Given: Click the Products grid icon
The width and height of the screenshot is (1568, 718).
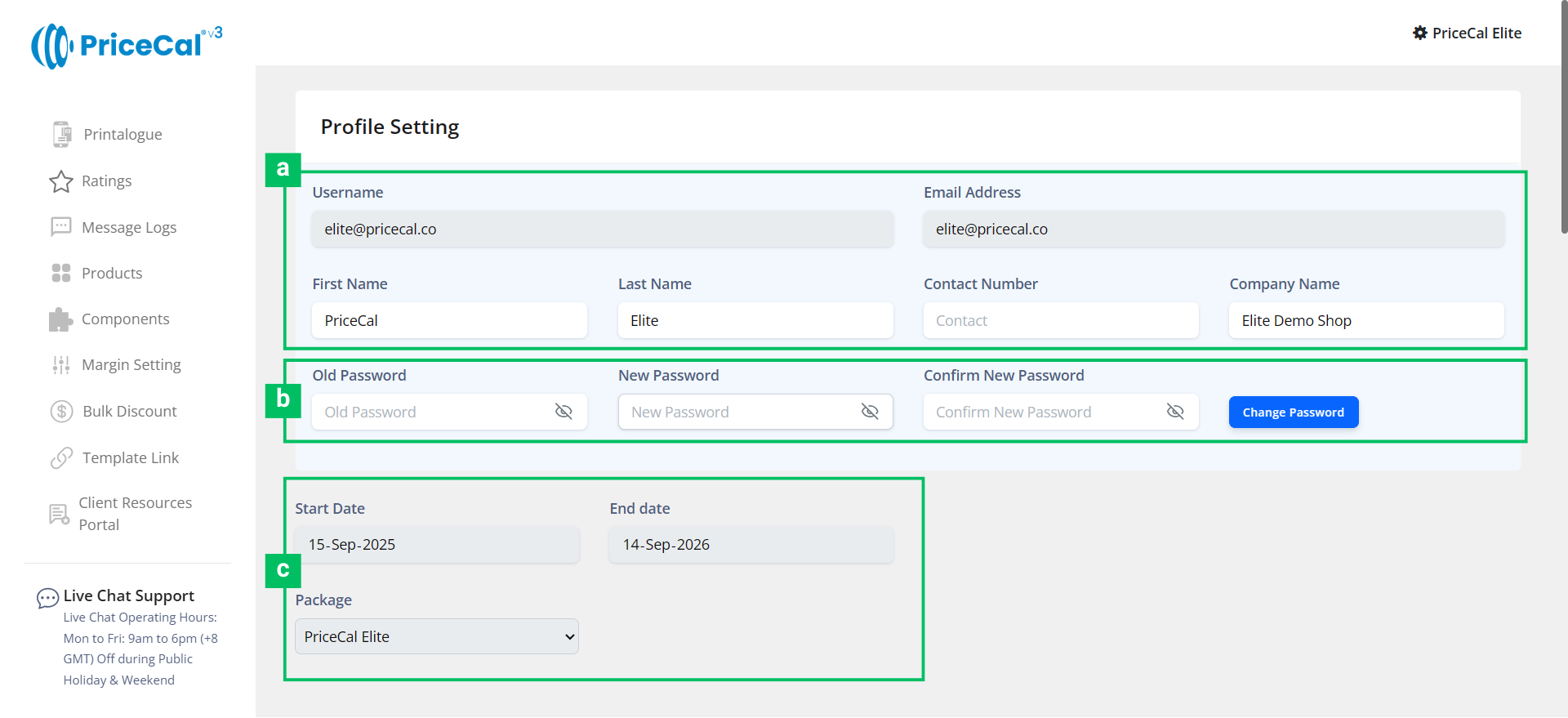Looking at the screenshot, I should [x=61, y=273].
